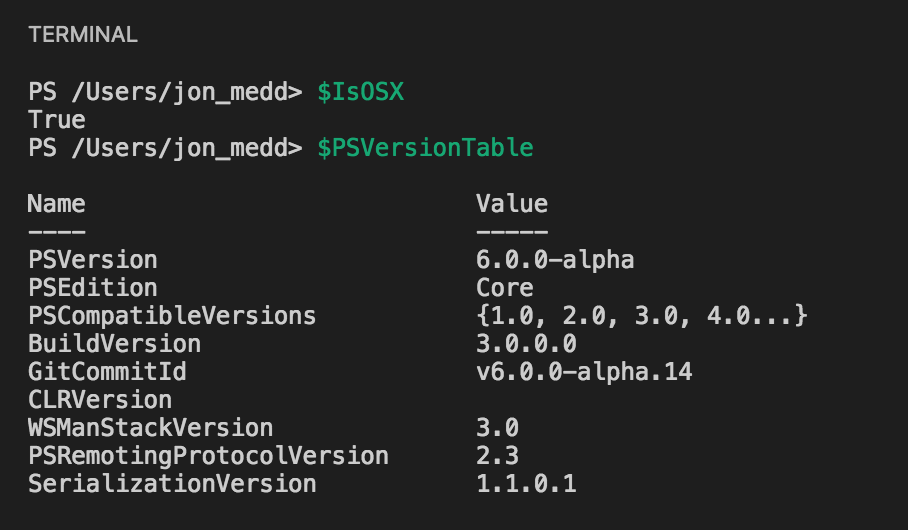Click the PSEdition row name
The image size is (908, 530).
[93, 288]
